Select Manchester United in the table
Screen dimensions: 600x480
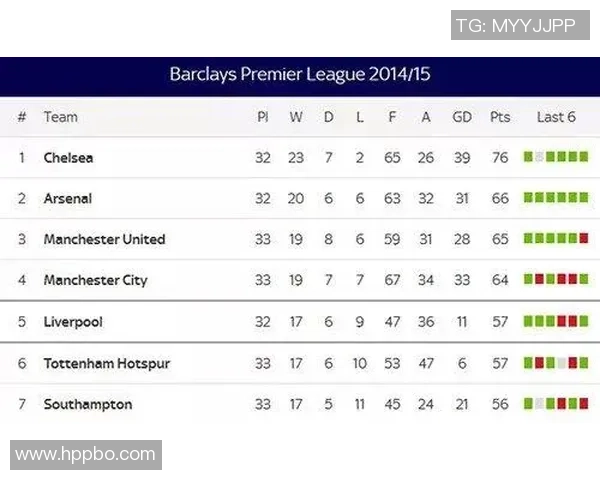coord(104,240)
